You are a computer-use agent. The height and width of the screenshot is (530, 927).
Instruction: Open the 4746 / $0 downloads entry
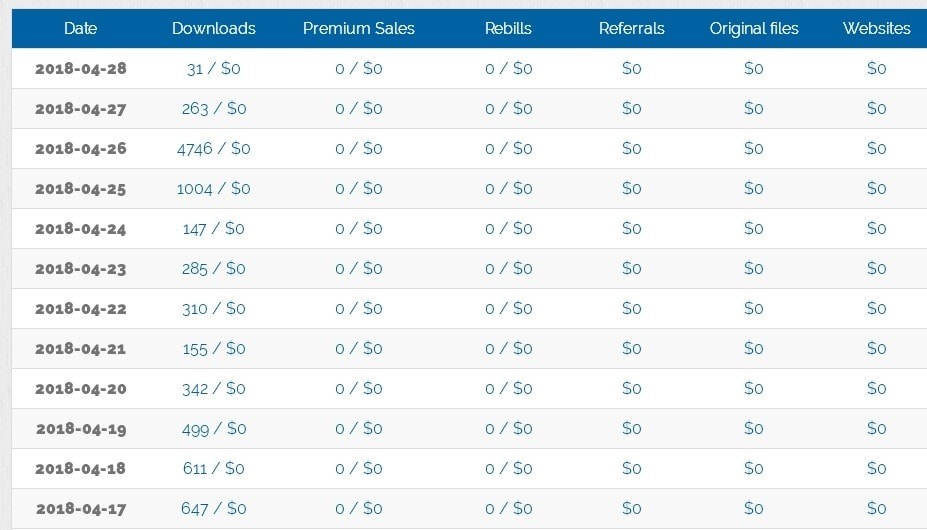tap(214, 148)
